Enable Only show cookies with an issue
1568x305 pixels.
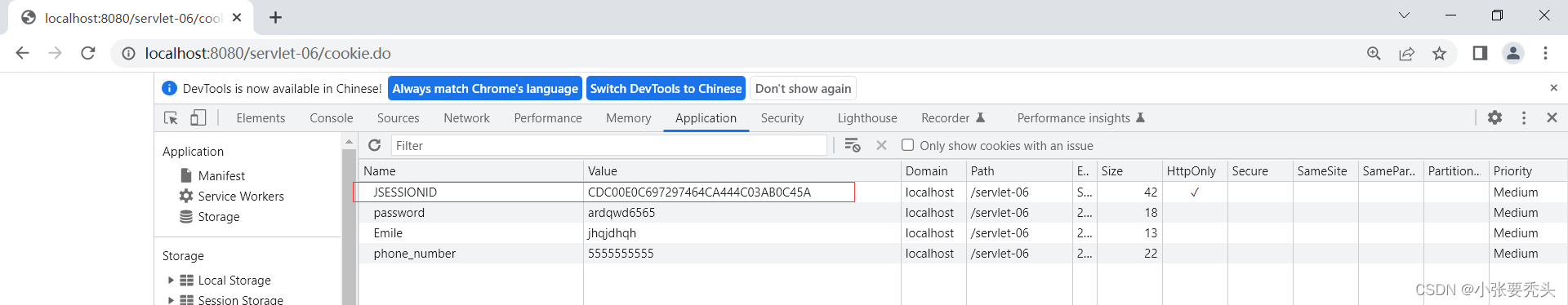click(x=907, y=145)
